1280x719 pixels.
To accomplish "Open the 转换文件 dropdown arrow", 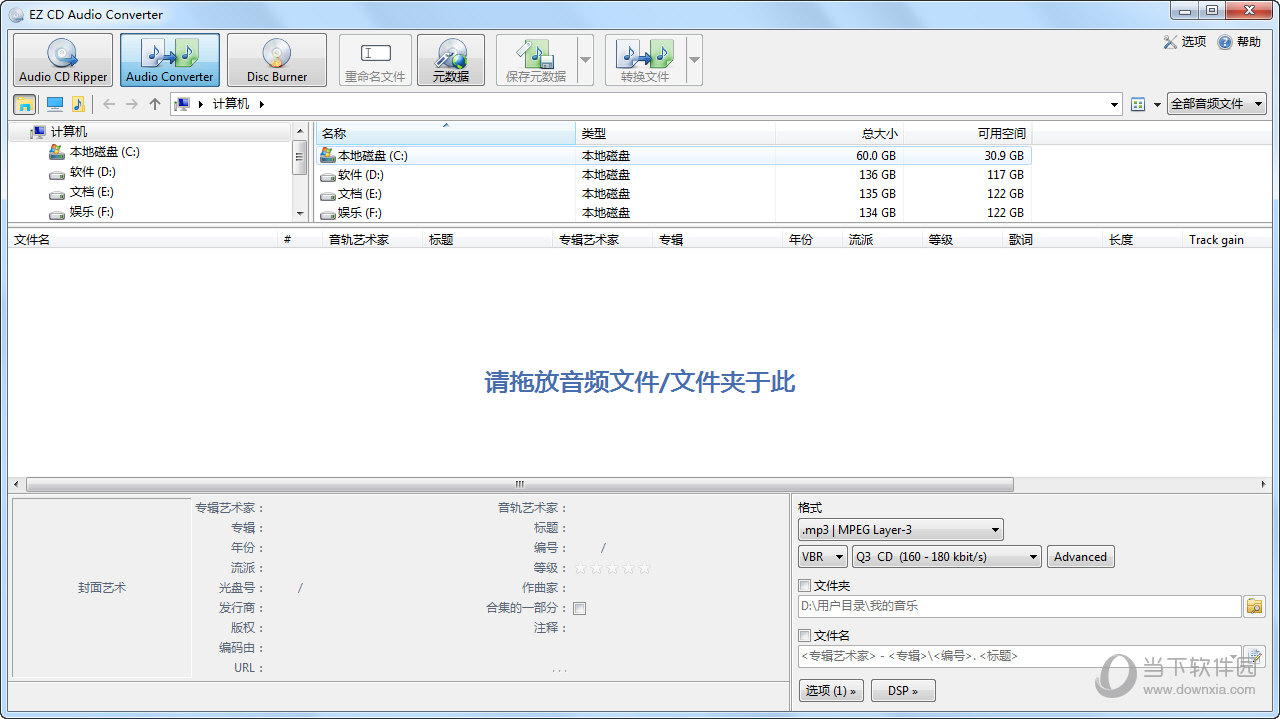I will coord(694,60).
